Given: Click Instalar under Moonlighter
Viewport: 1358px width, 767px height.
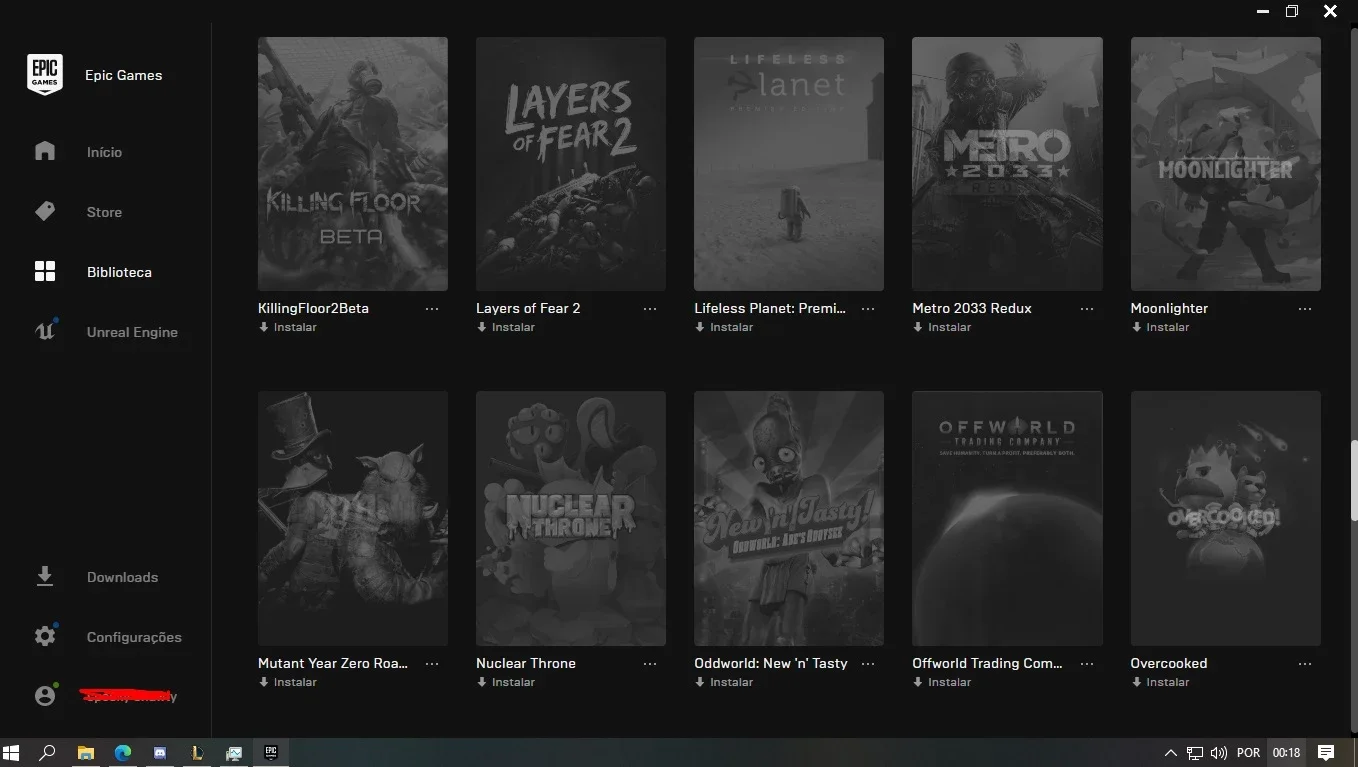Looking at the screenshot, I should click(1160, 327).
